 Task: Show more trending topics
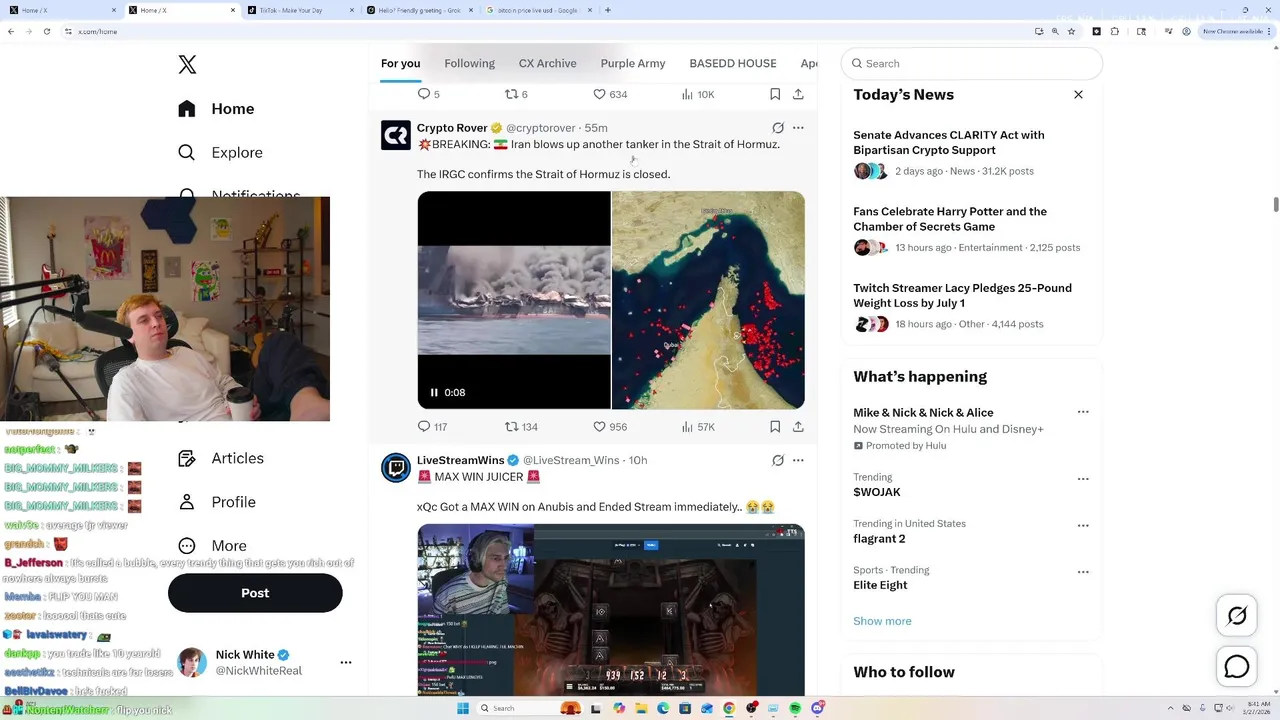point(882,621)
